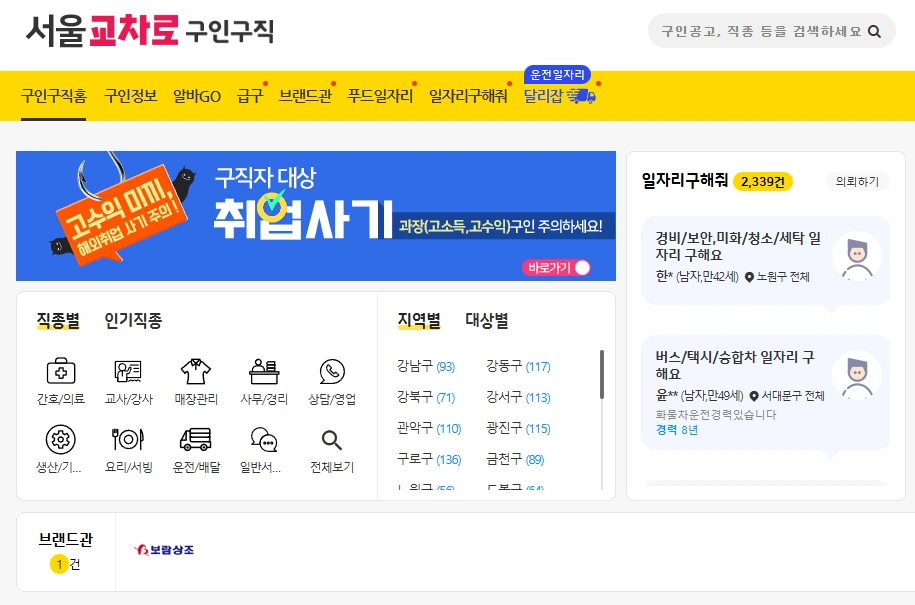Open the 금천구 (89) region link
Image resolution: width=915 pixels, height=605 pixels.
[x=515, y=459]
